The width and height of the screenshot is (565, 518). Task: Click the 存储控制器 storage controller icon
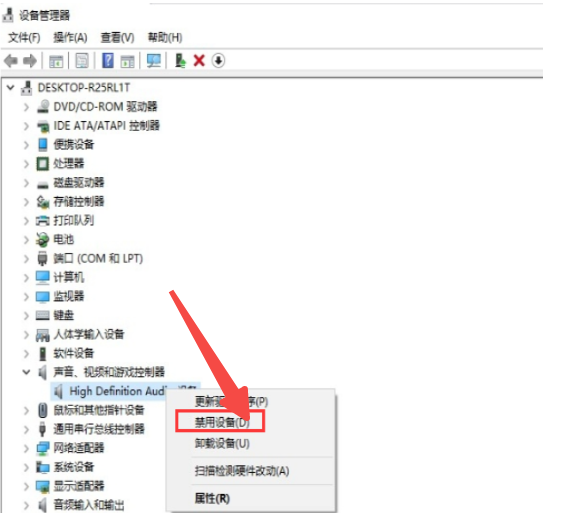point(43,202)
